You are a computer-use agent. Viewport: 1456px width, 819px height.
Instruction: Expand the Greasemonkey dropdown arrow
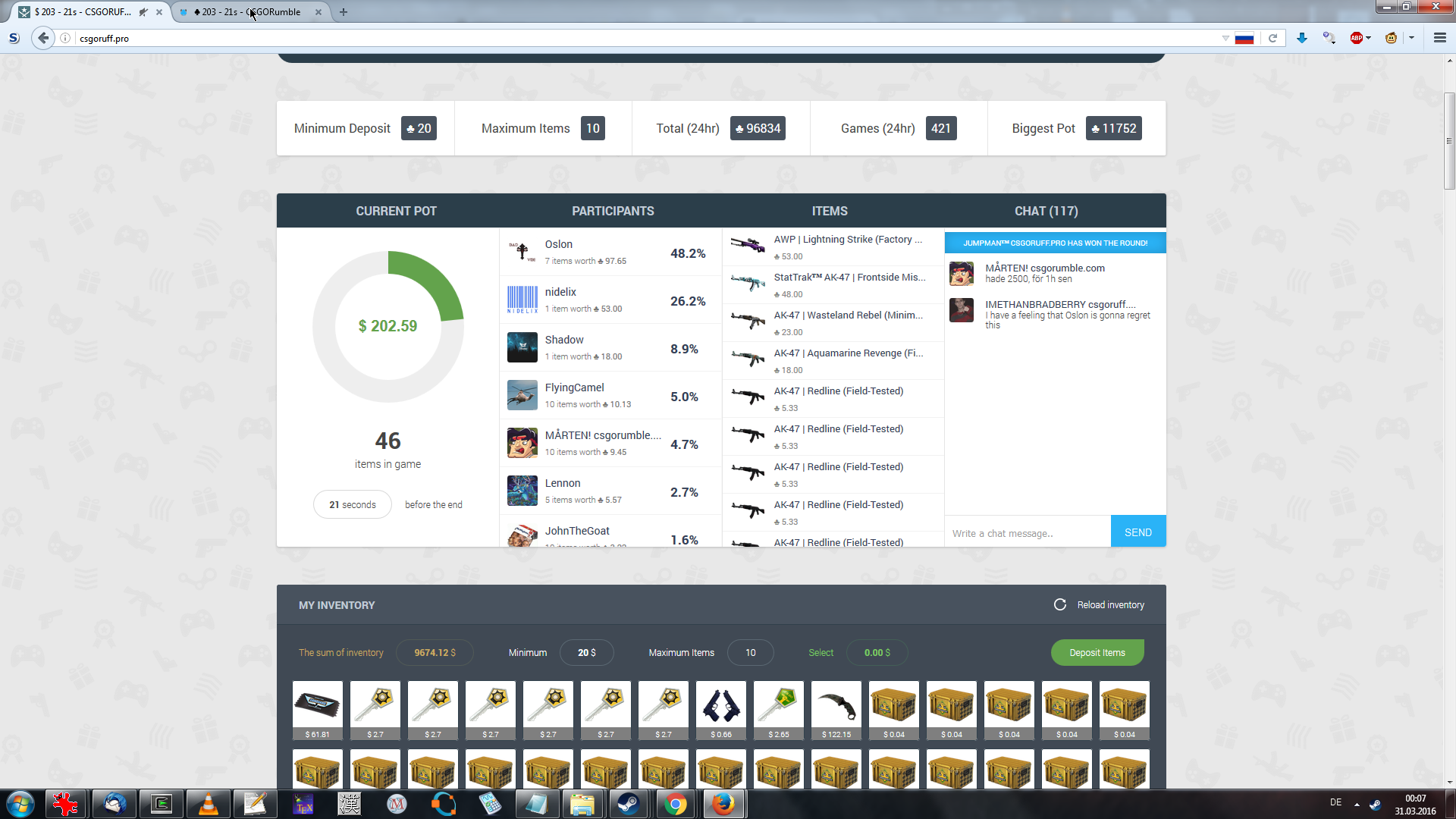[1411, 38]
